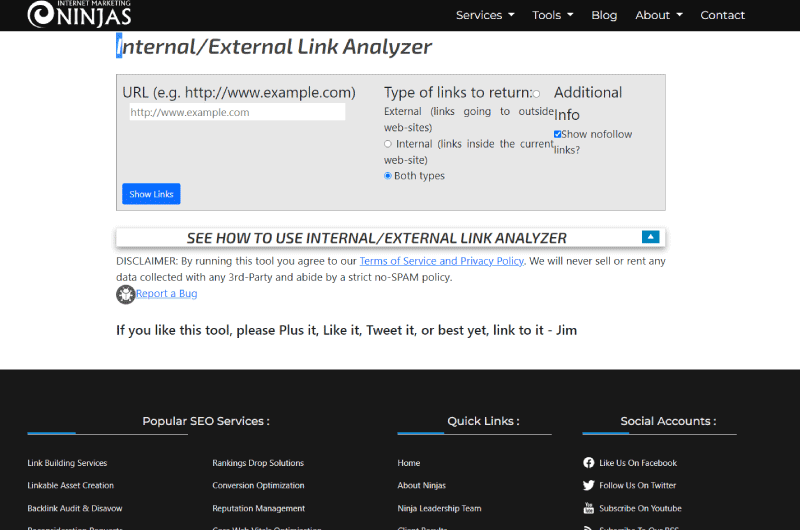Click Like Us On Facebook text
The image size is (800, 530).
click(638, 463)
